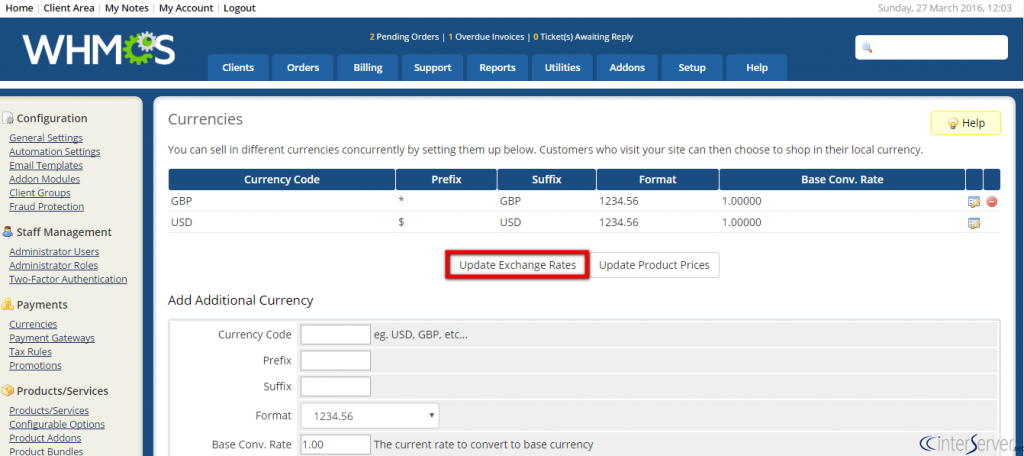1024x456 pixels.
Task: Click the Base Conv. Rate input
Action: [x=336, y=444]
